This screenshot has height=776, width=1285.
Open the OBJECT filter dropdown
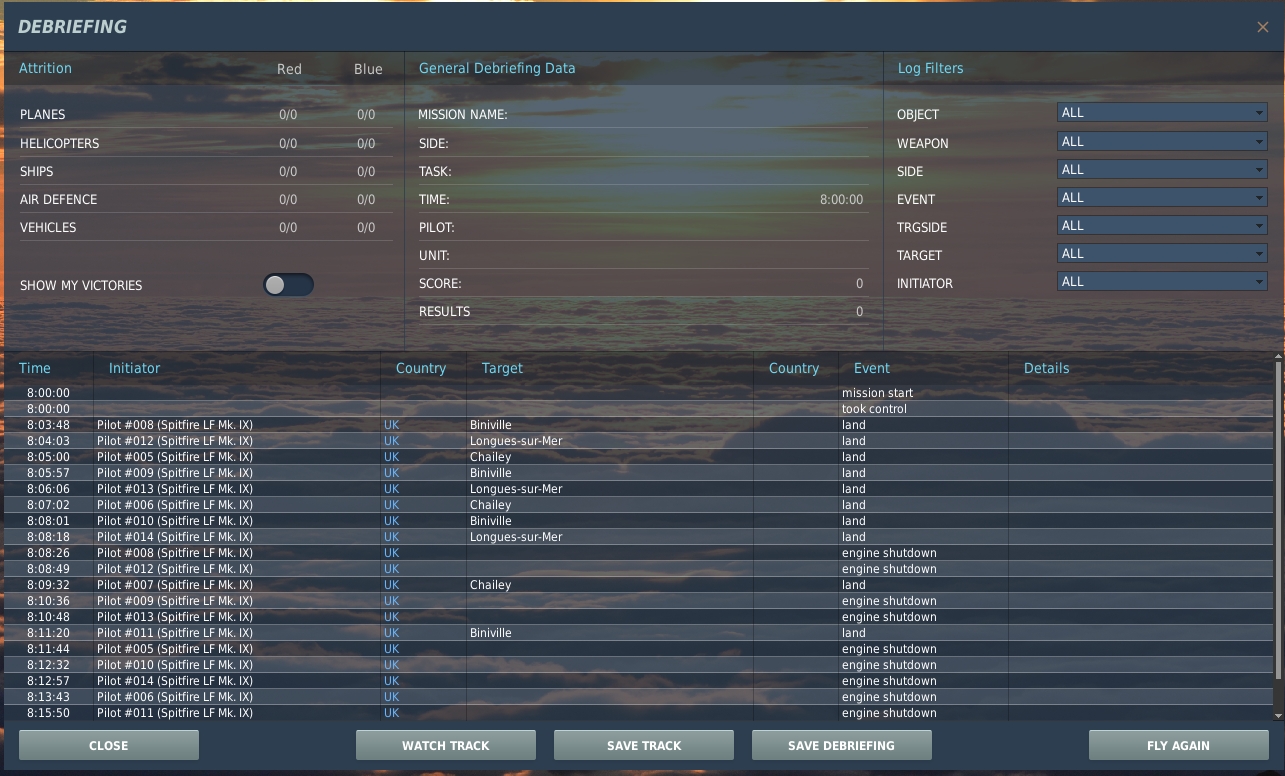pos(1162,113)
